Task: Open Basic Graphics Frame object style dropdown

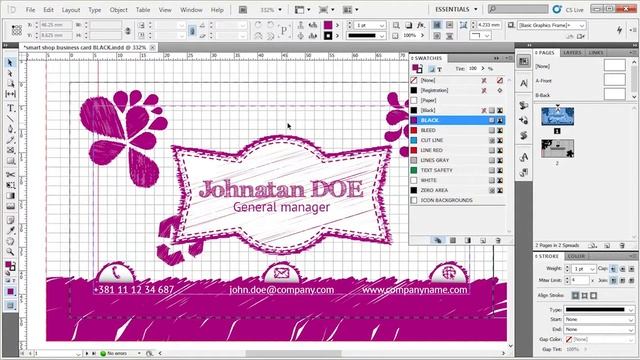Action: click(x=582, y=25)
